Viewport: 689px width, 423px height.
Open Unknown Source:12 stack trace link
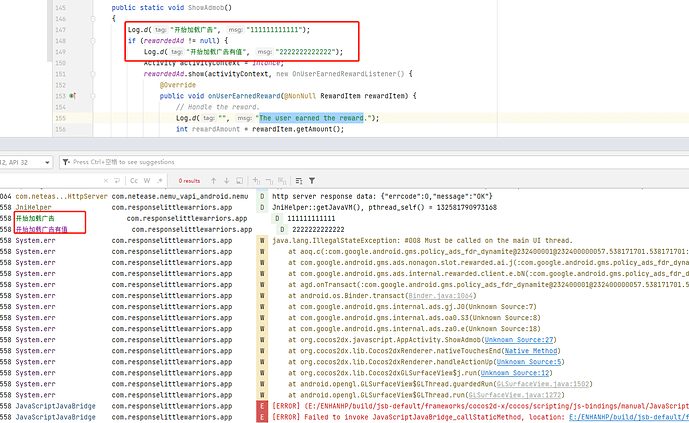coord(515,372)
